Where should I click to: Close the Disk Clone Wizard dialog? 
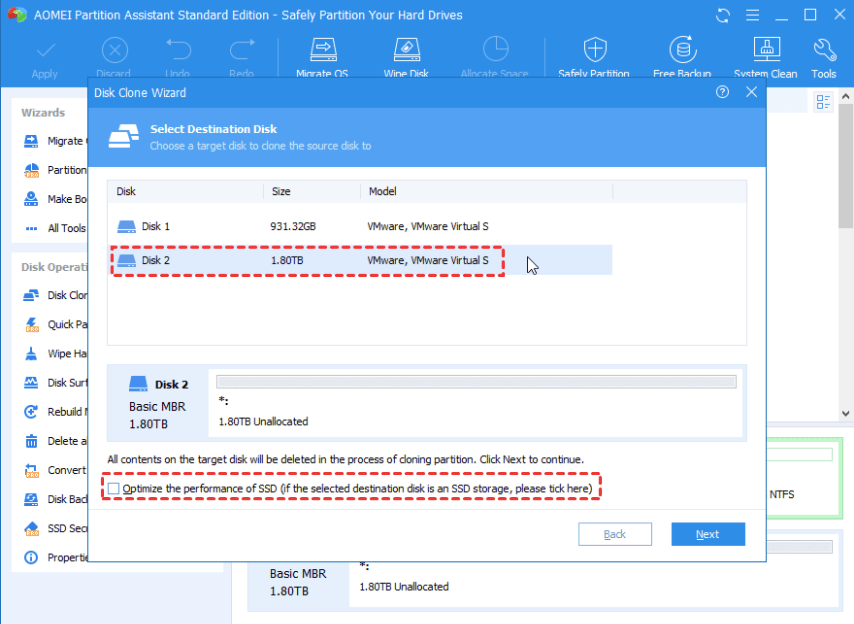752,92
